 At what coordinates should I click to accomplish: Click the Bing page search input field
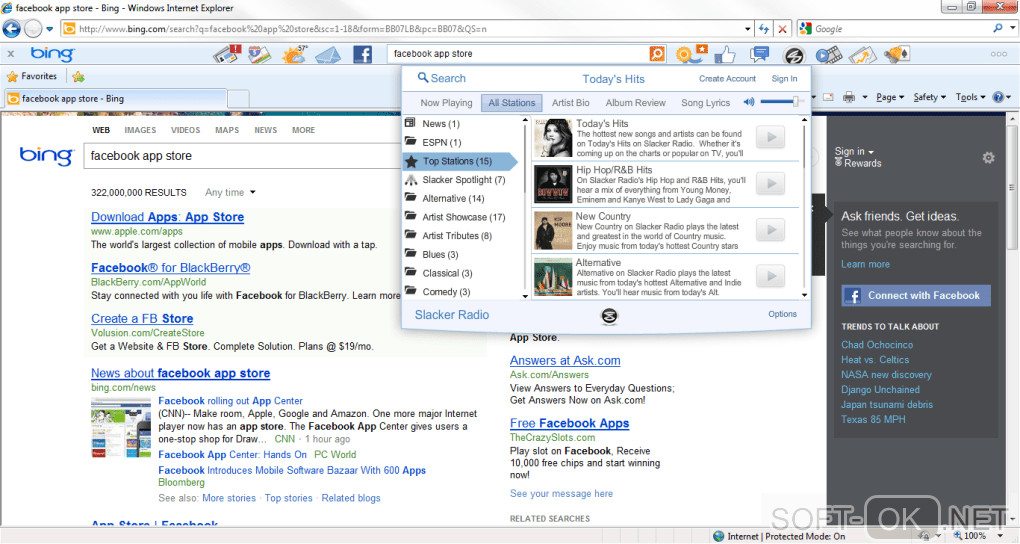pyautogui.click(x=241, y=156)
